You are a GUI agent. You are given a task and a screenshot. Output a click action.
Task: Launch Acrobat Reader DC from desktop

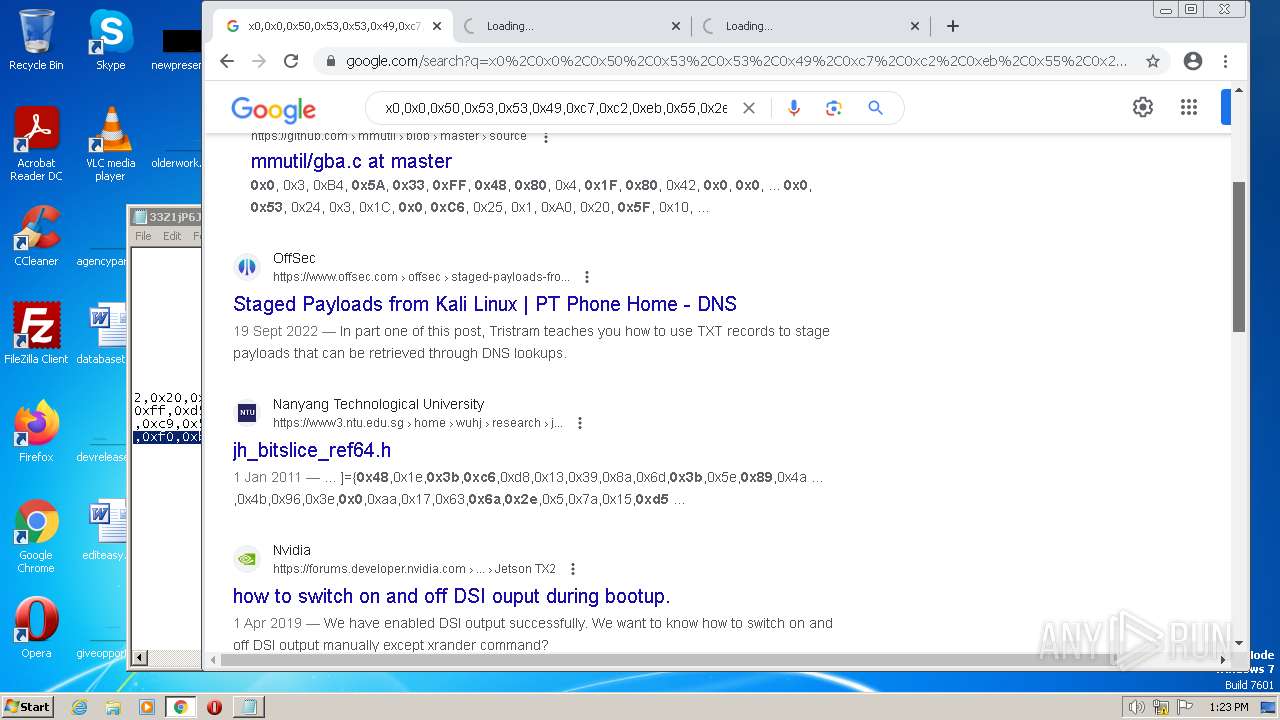(x=36, y=144)
